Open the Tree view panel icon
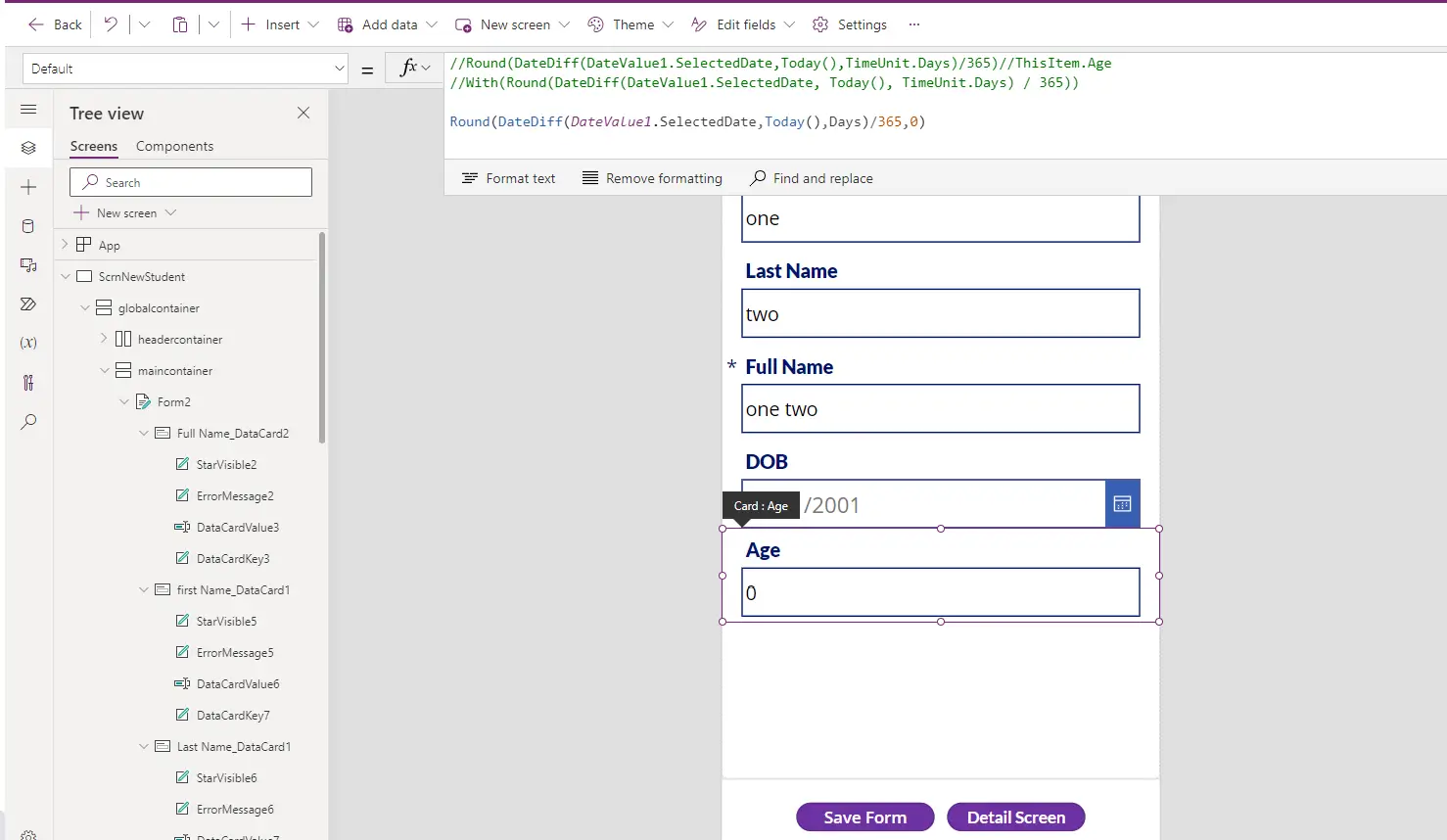Screen dimensions: 1447x840 tap(27, 147)
